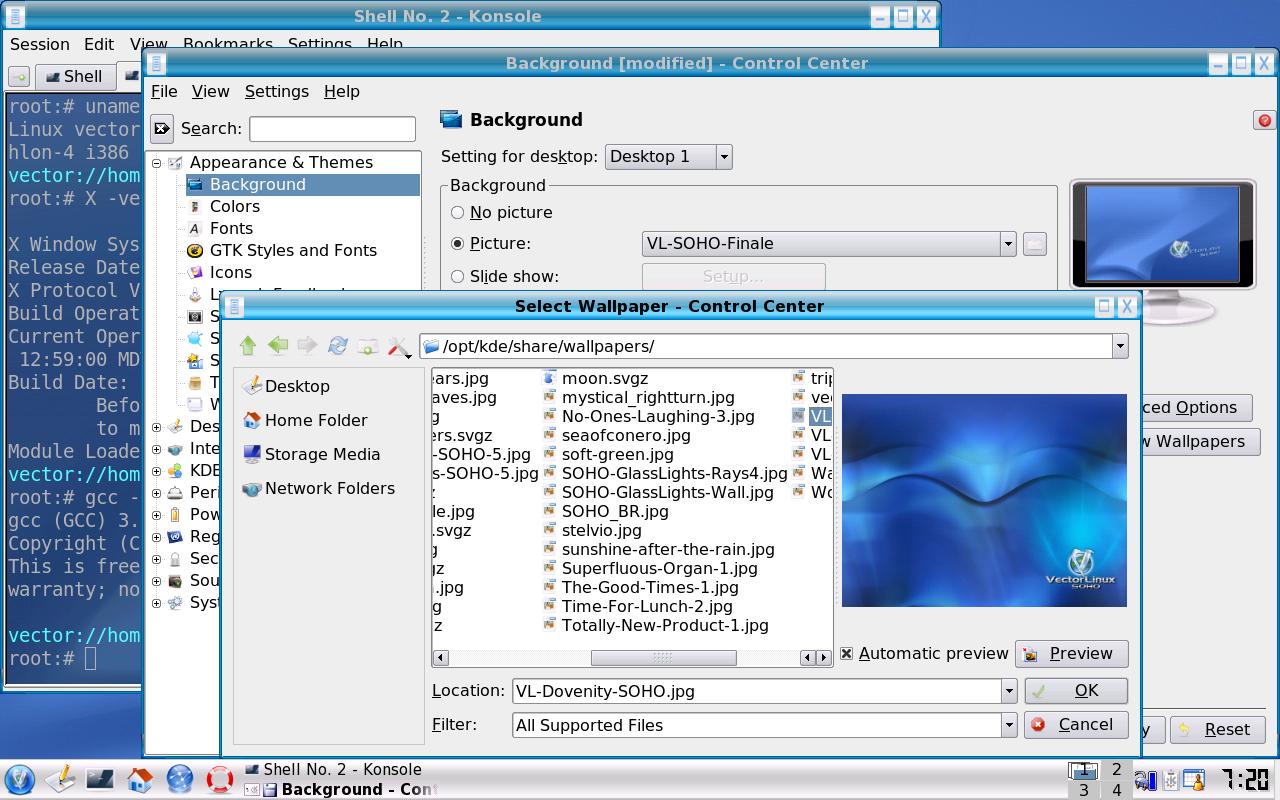Open the Filter dropdown list

pyautogui.click(x=1008, y=725)
